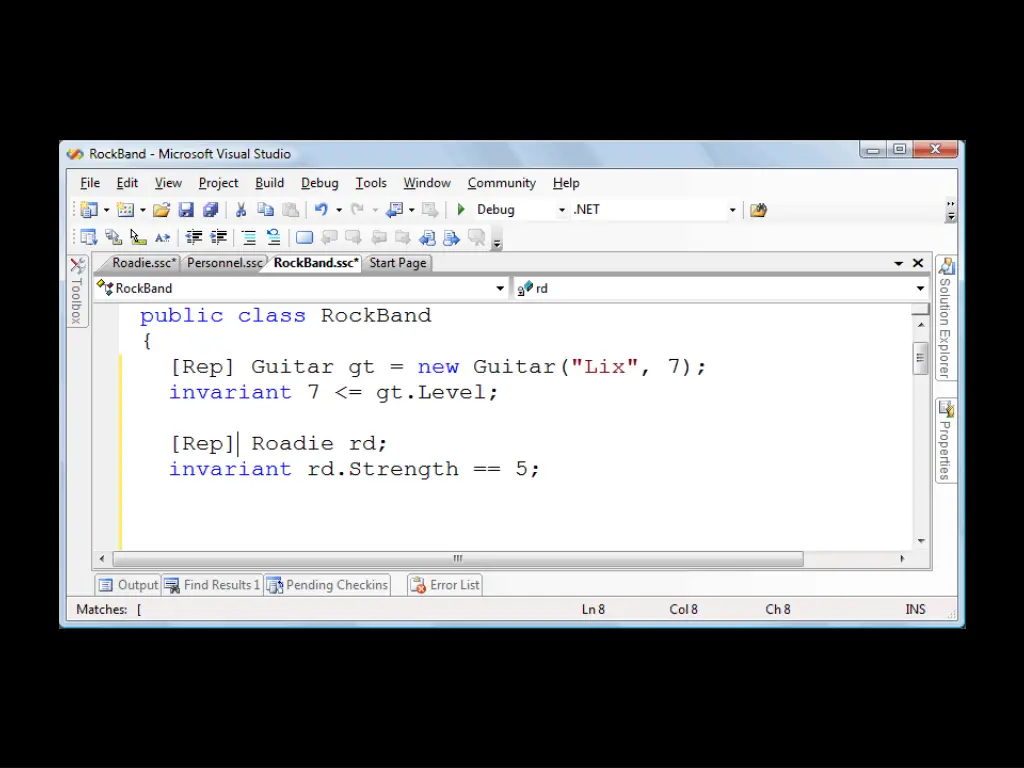Toggle a bookmark on current line
The width and height of the screenshot is (1024, 768).
[x=304, y=238]
